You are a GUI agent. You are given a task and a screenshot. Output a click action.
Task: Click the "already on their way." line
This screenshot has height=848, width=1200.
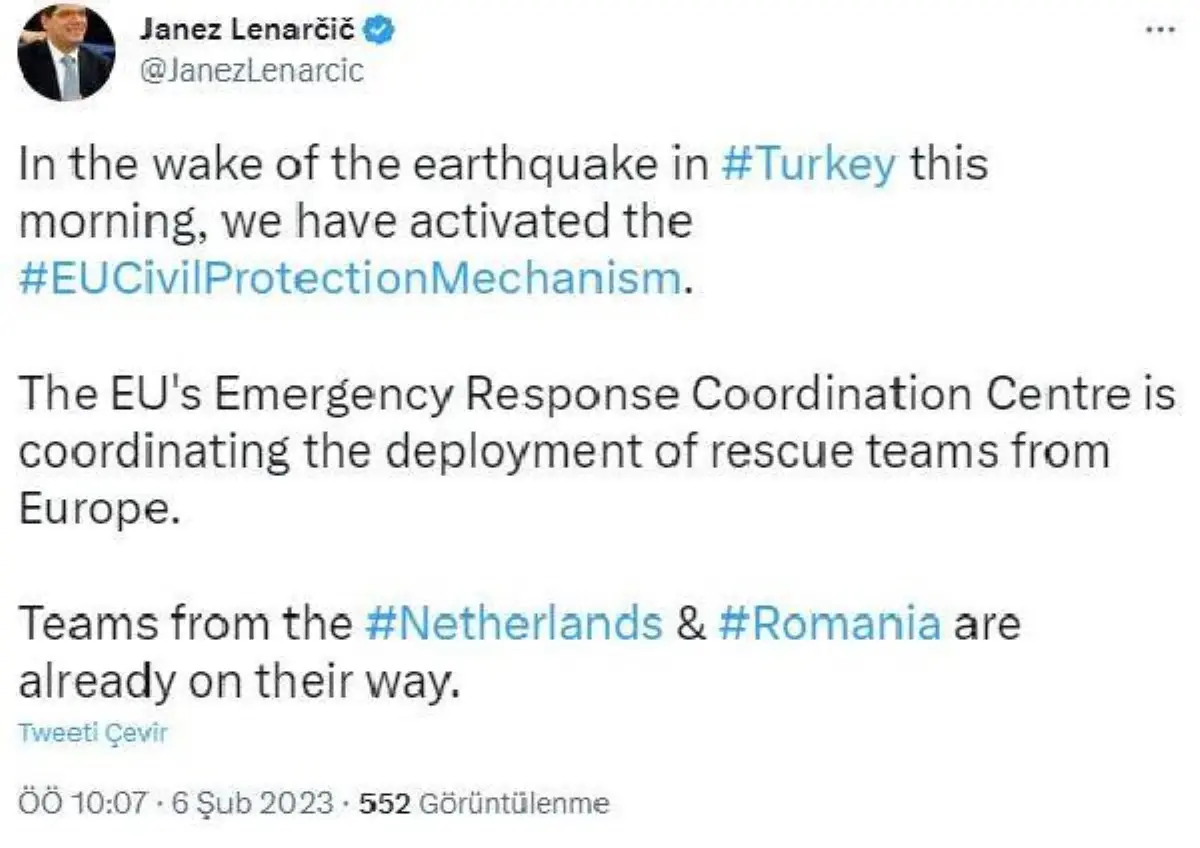point(238,681)
